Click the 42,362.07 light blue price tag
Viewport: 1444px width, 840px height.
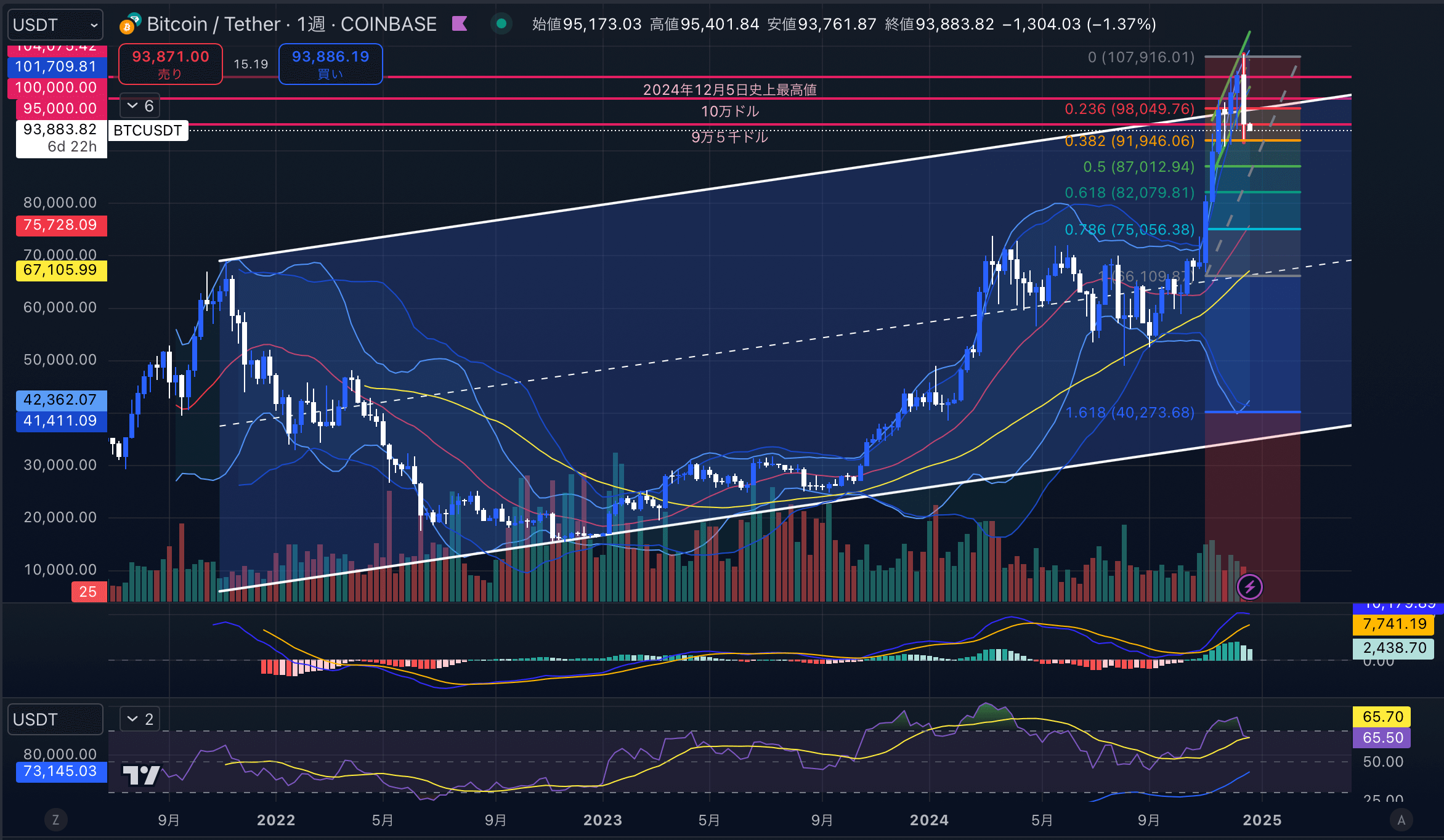point(62,400)
